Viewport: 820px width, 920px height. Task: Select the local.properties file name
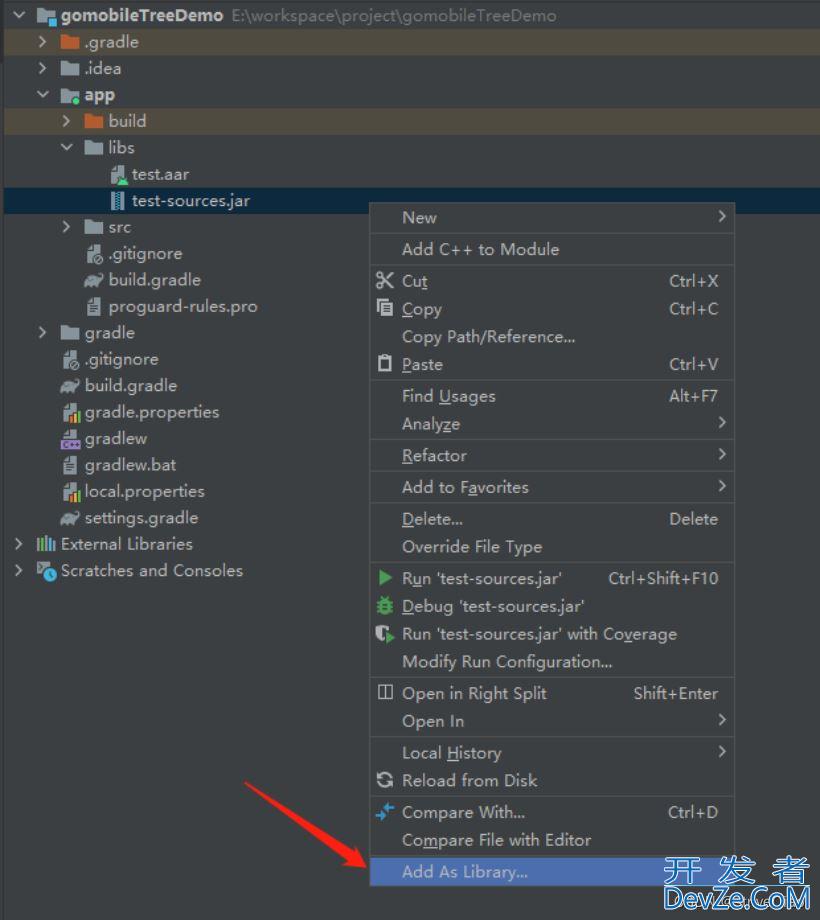click(145, 492)
